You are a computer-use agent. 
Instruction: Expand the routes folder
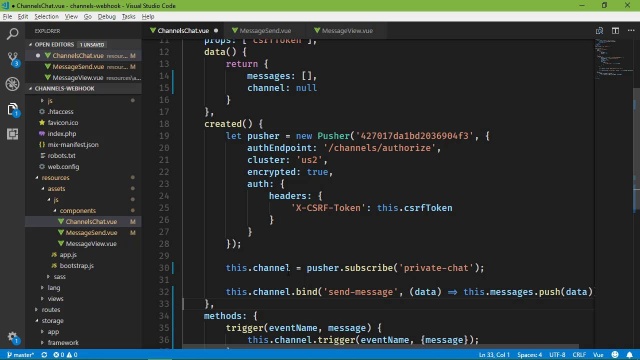click(51, 310)
